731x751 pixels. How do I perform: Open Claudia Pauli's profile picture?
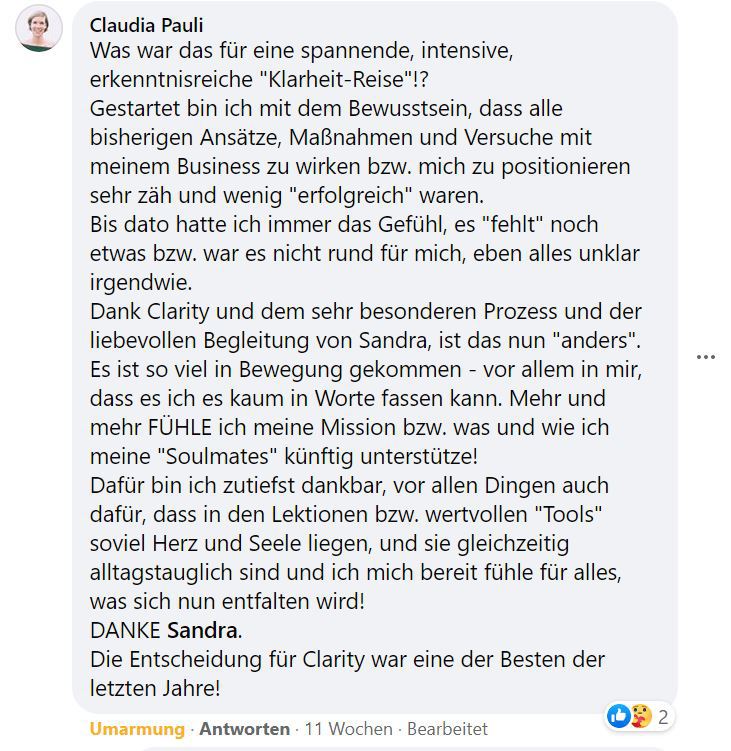click(x=38, y=27)
